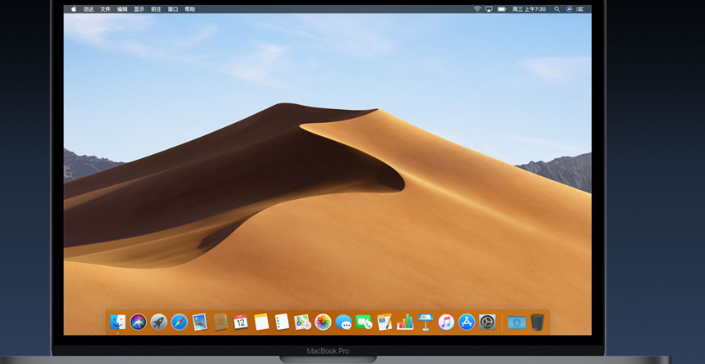Open the 前往 menu
The image size is (705, 364).
tap(156, 9)
